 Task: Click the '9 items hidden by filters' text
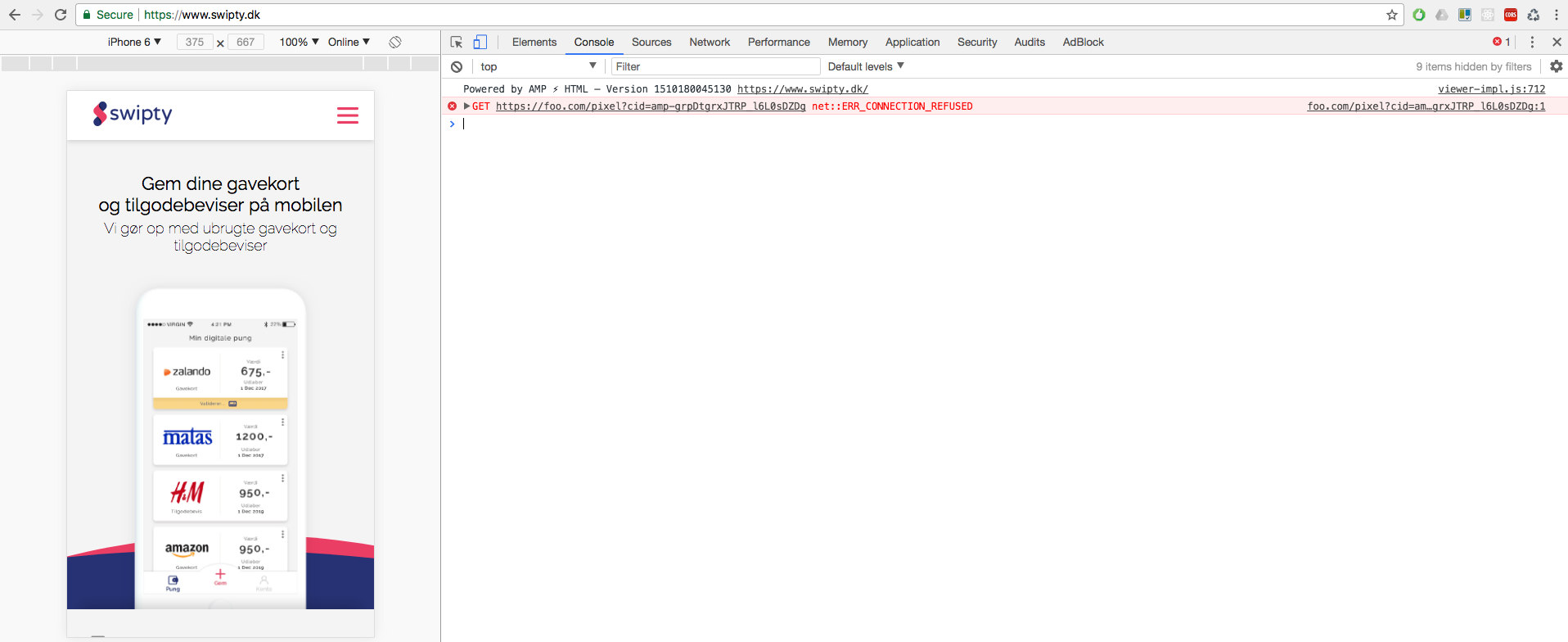(x=1474, y=66)
